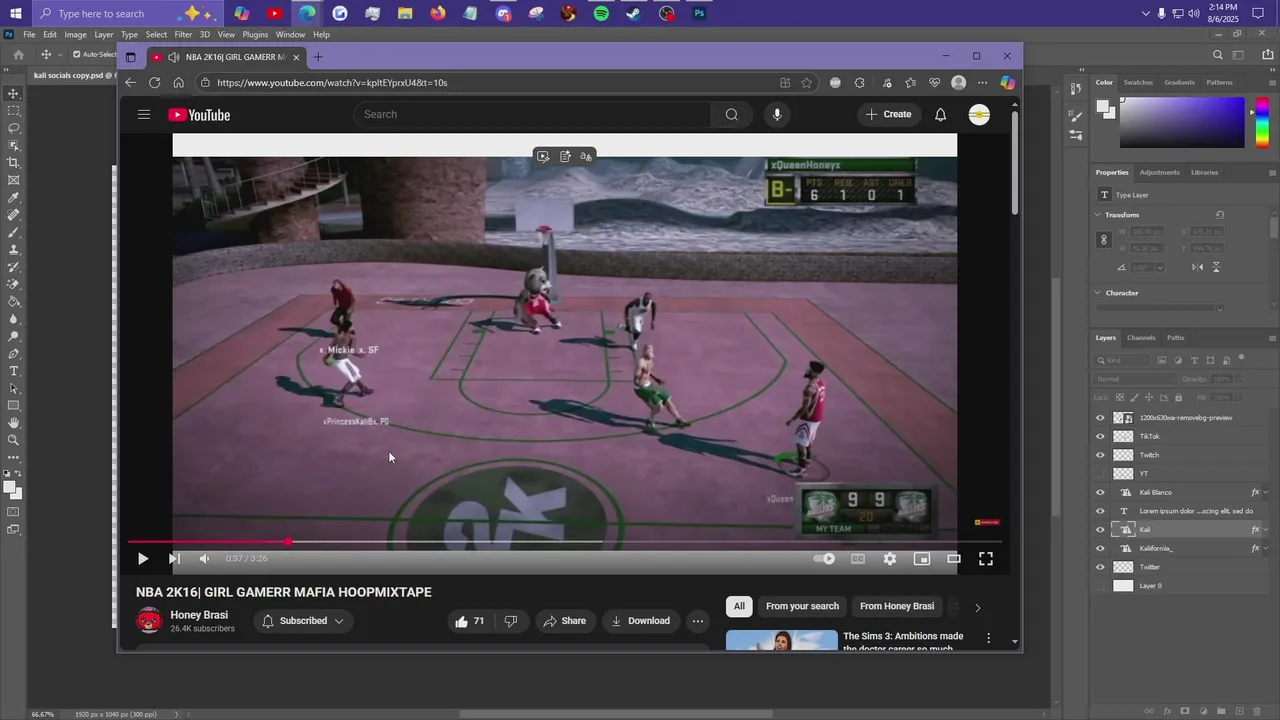
Task: Collapse the Character section in Properties
Action: [1098, 293]
